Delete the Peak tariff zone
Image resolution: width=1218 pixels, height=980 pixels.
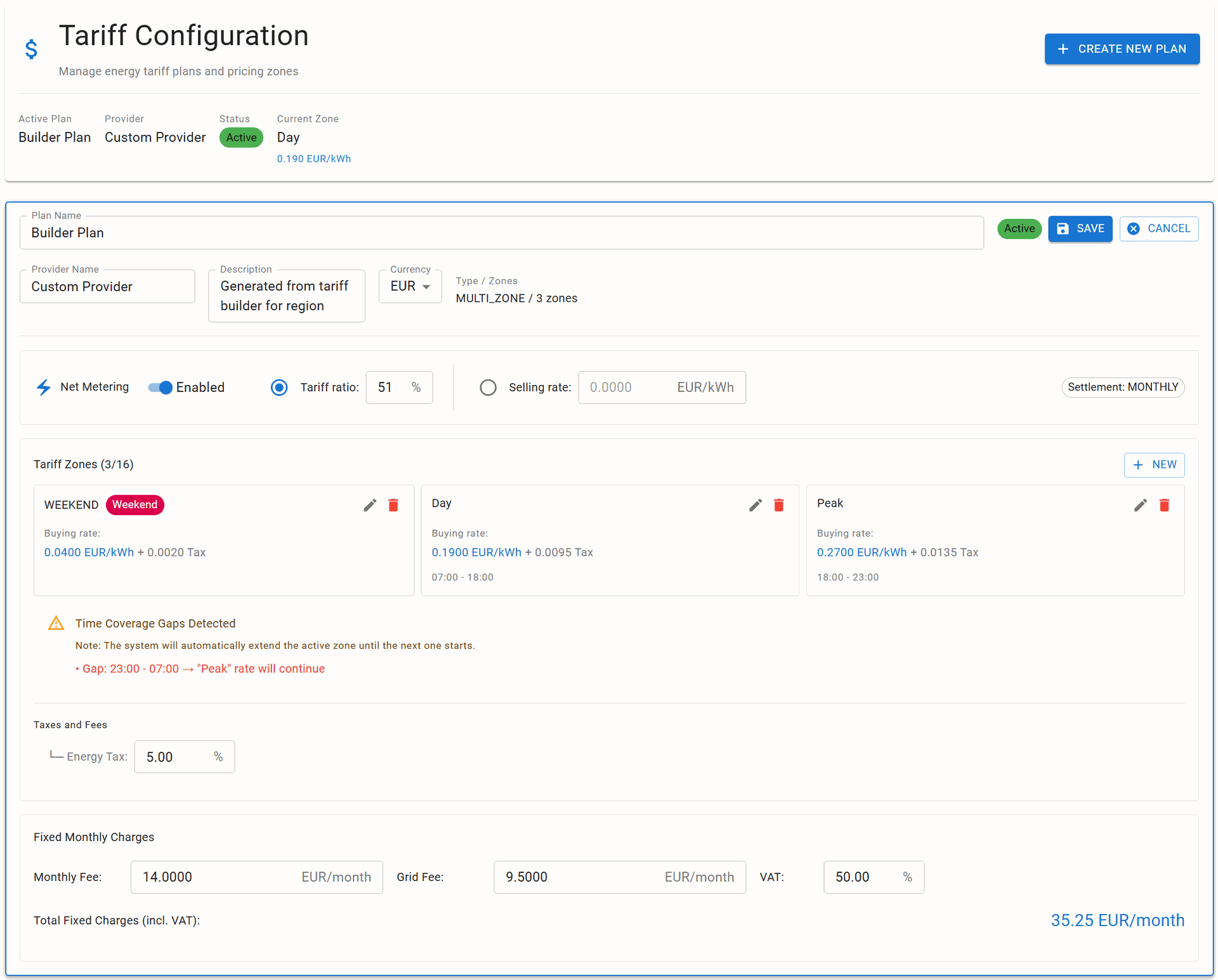click(1164, 505)
